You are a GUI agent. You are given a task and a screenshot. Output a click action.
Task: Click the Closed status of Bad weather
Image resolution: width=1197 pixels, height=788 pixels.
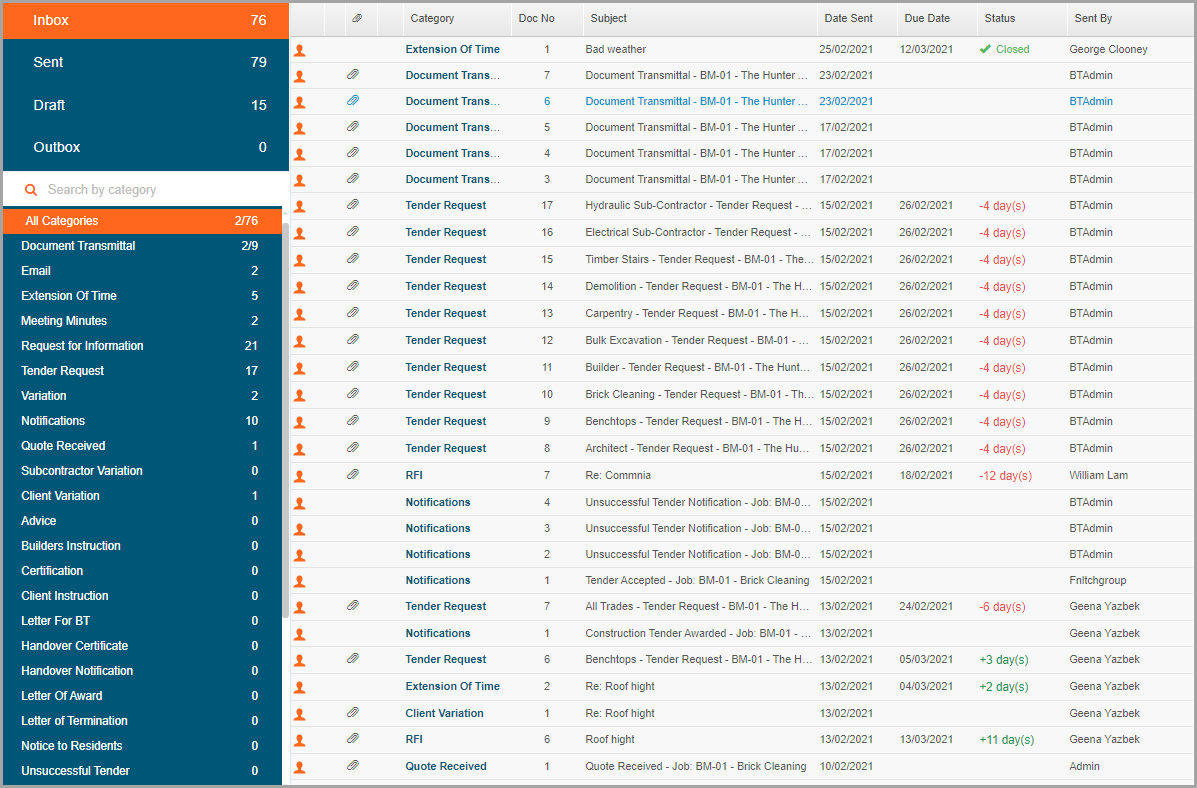tap(1005, 50)
